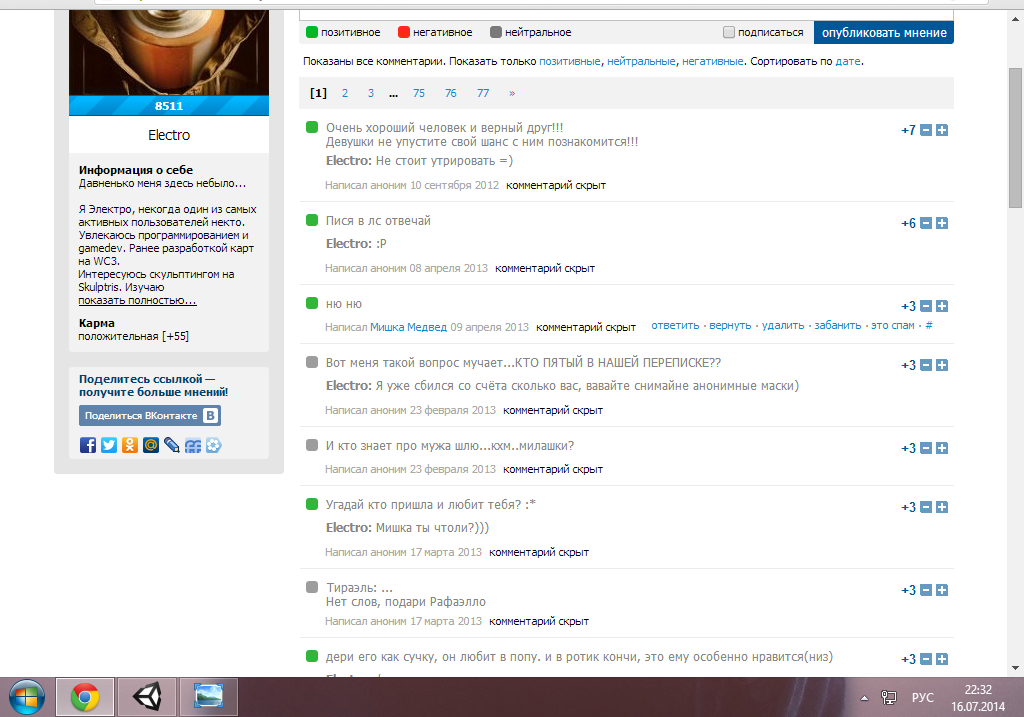Downvote the 'ню ню' comment

926,306
